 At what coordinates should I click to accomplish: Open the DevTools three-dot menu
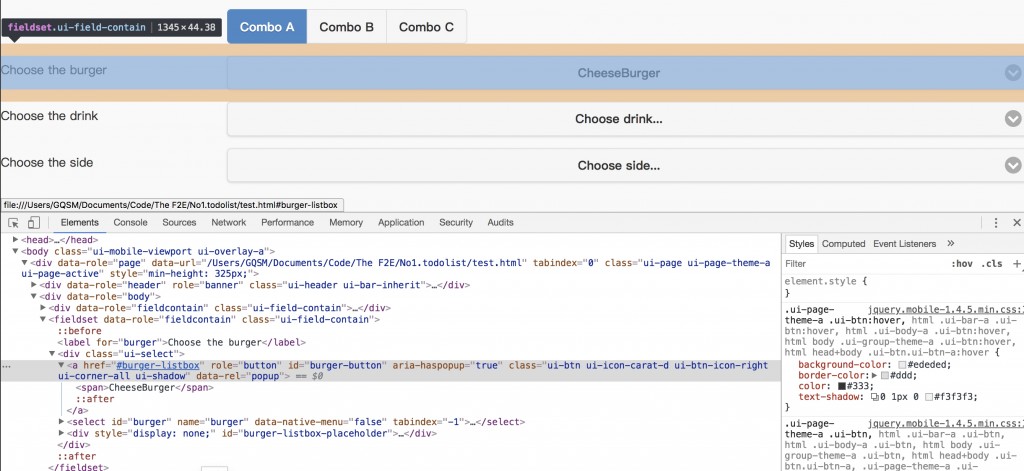[996, 223]
